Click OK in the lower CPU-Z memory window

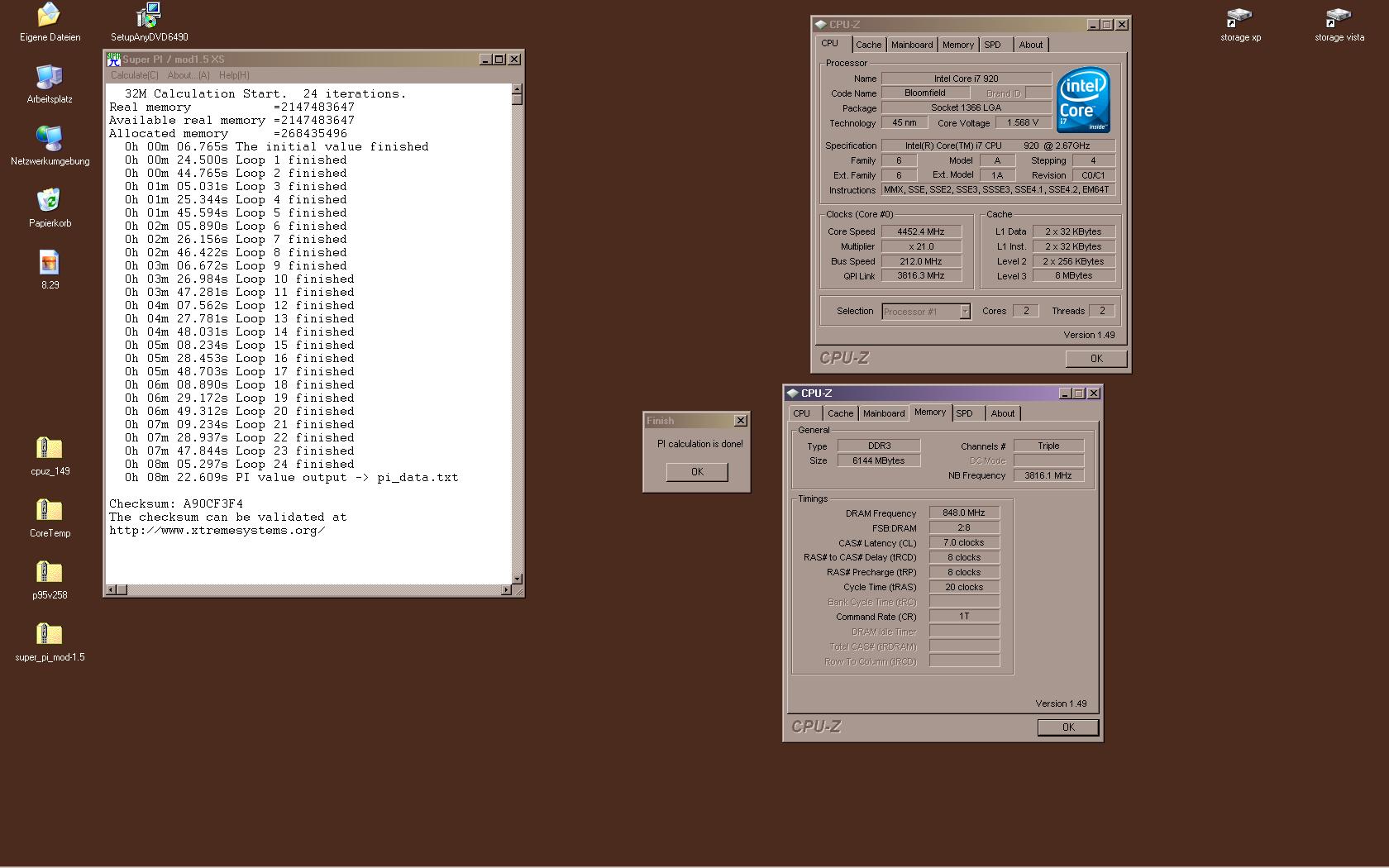(x=1068, y=727)
